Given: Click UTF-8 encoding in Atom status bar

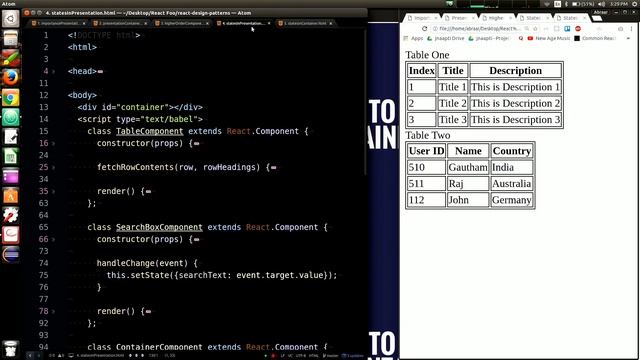Looking at the screenshot, I should click(x=301, y=356).
